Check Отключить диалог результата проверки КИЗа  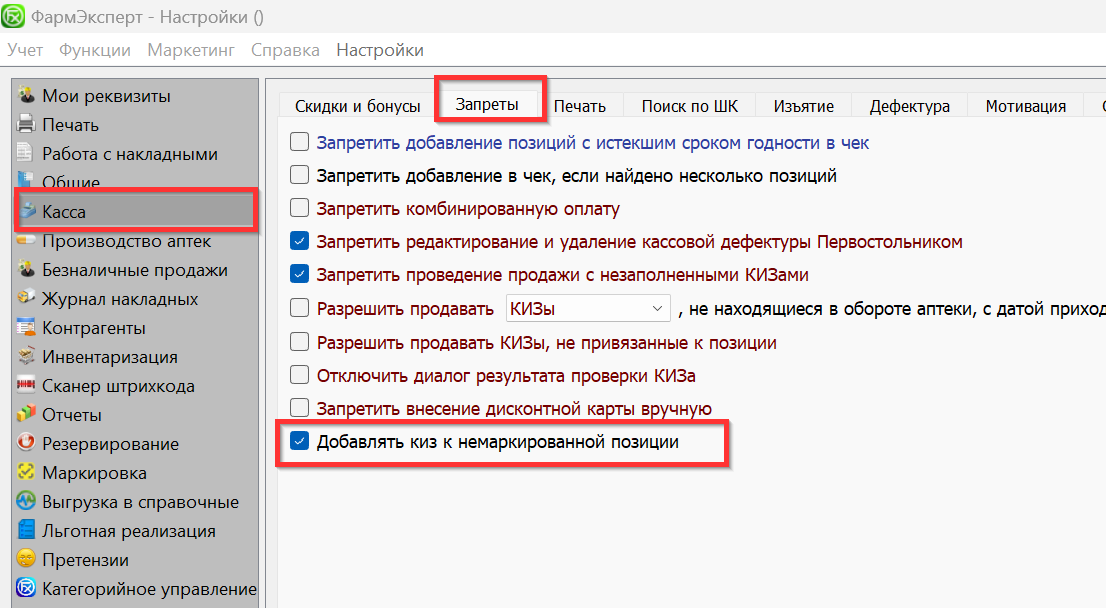tap(299, 376)
